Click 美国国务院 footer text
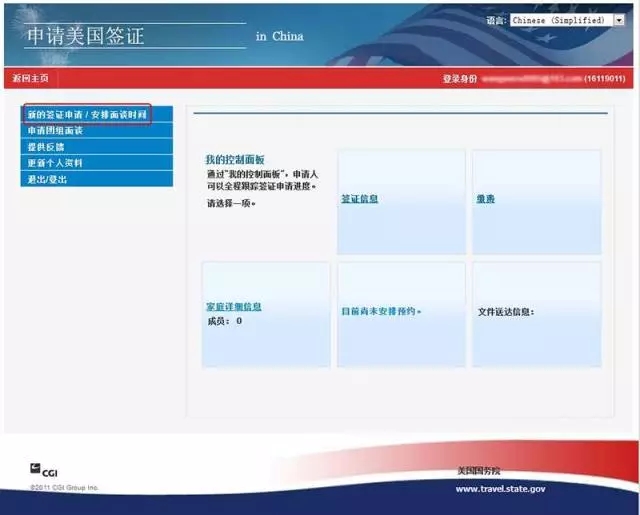 479,471
